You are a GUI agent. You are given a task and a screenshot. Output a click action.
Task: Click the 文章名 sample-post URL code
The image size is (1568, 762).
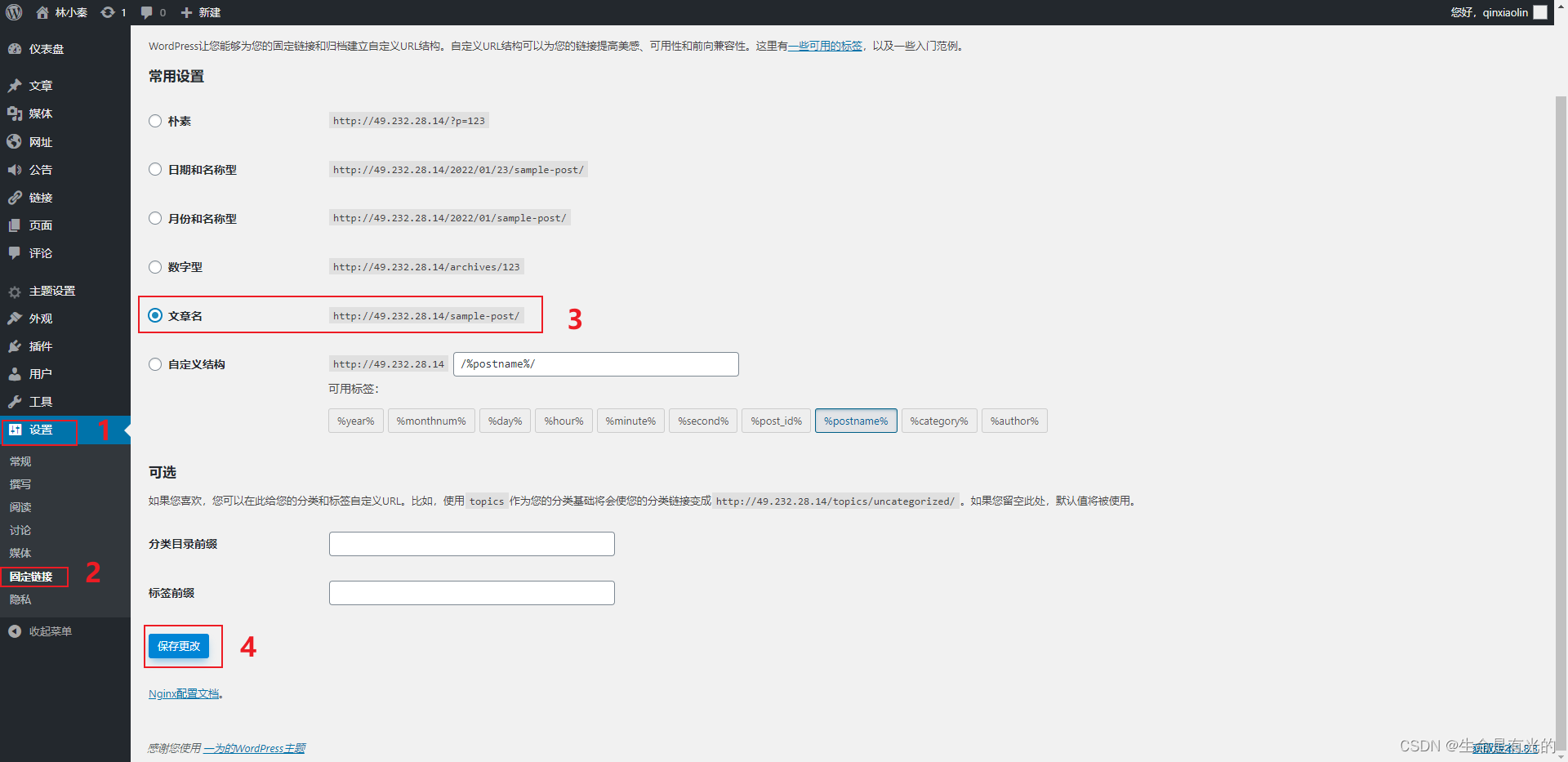(426, 316)
